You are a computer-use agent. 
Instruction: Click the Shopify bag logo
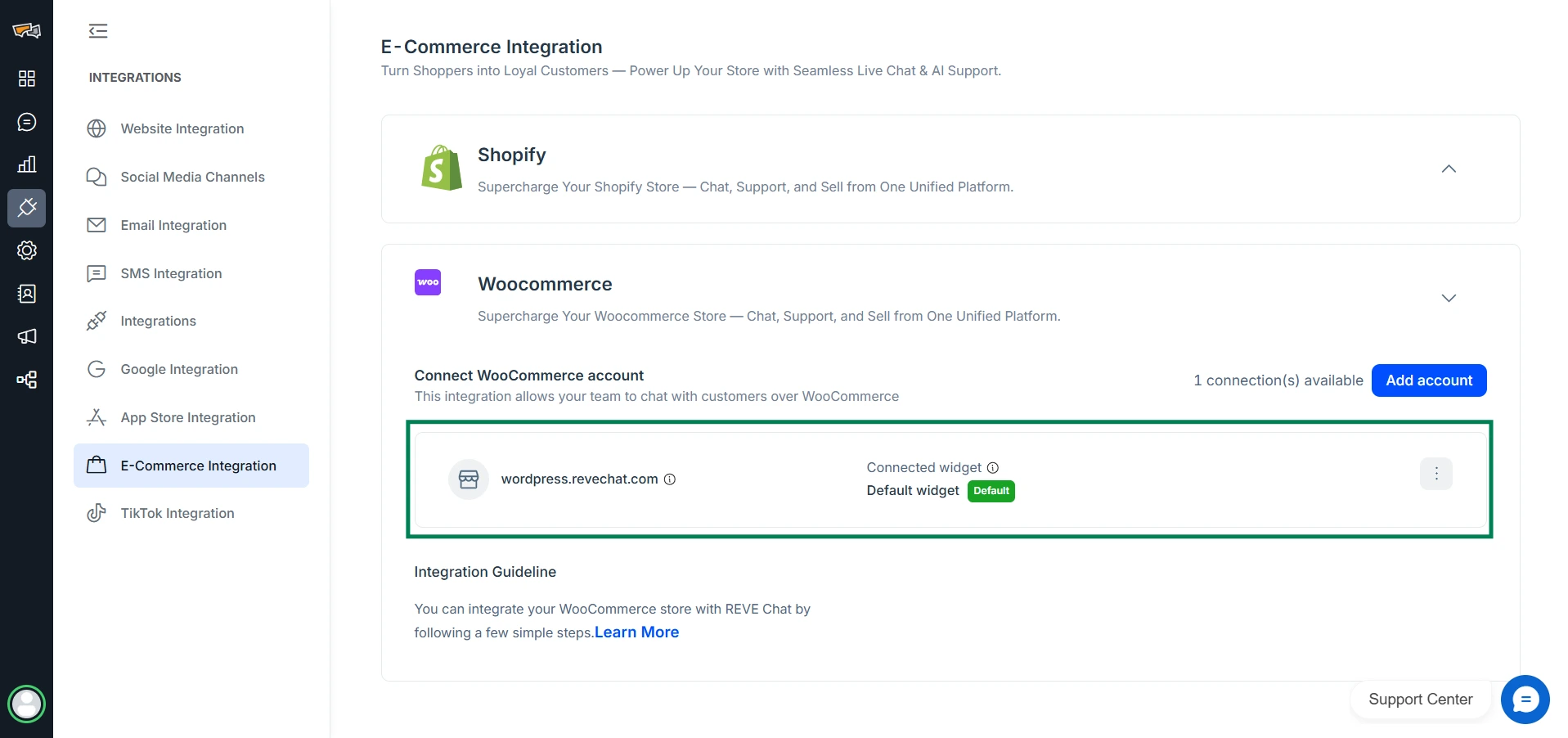click(442, 168)
